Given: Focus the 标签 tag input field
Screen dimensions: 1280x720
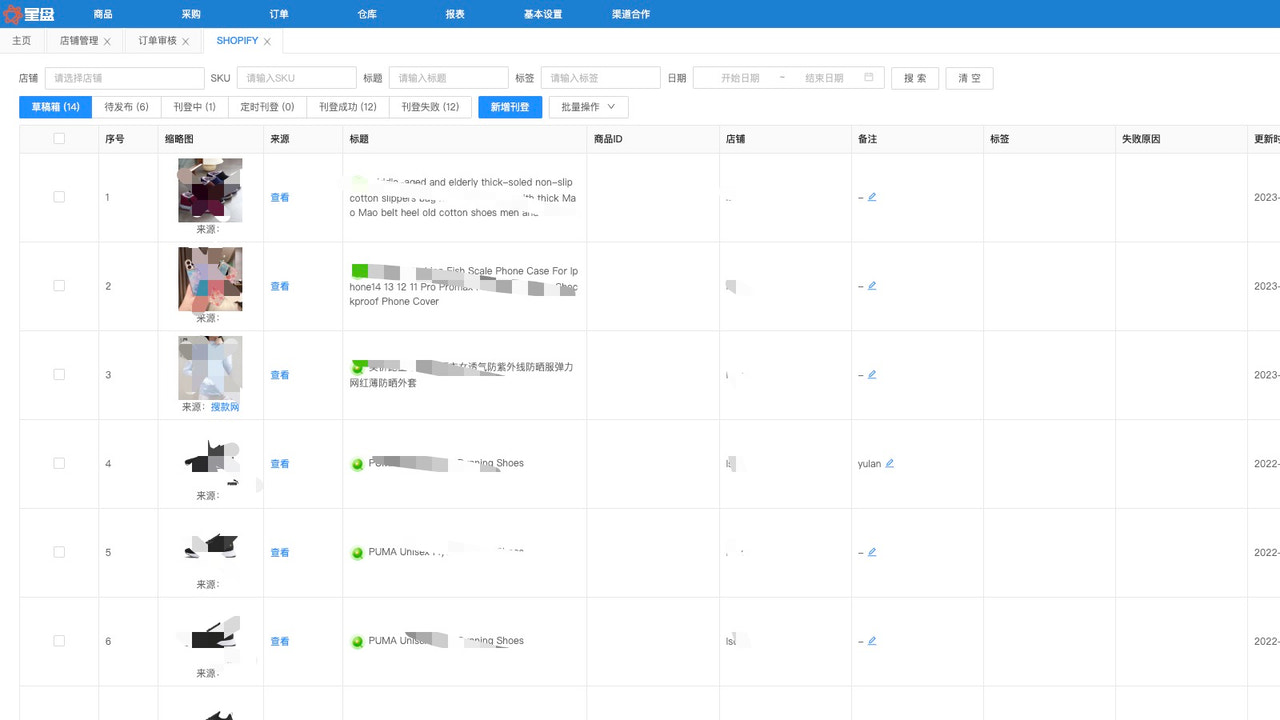Looking at the screenshot, I should click(600, 78).
